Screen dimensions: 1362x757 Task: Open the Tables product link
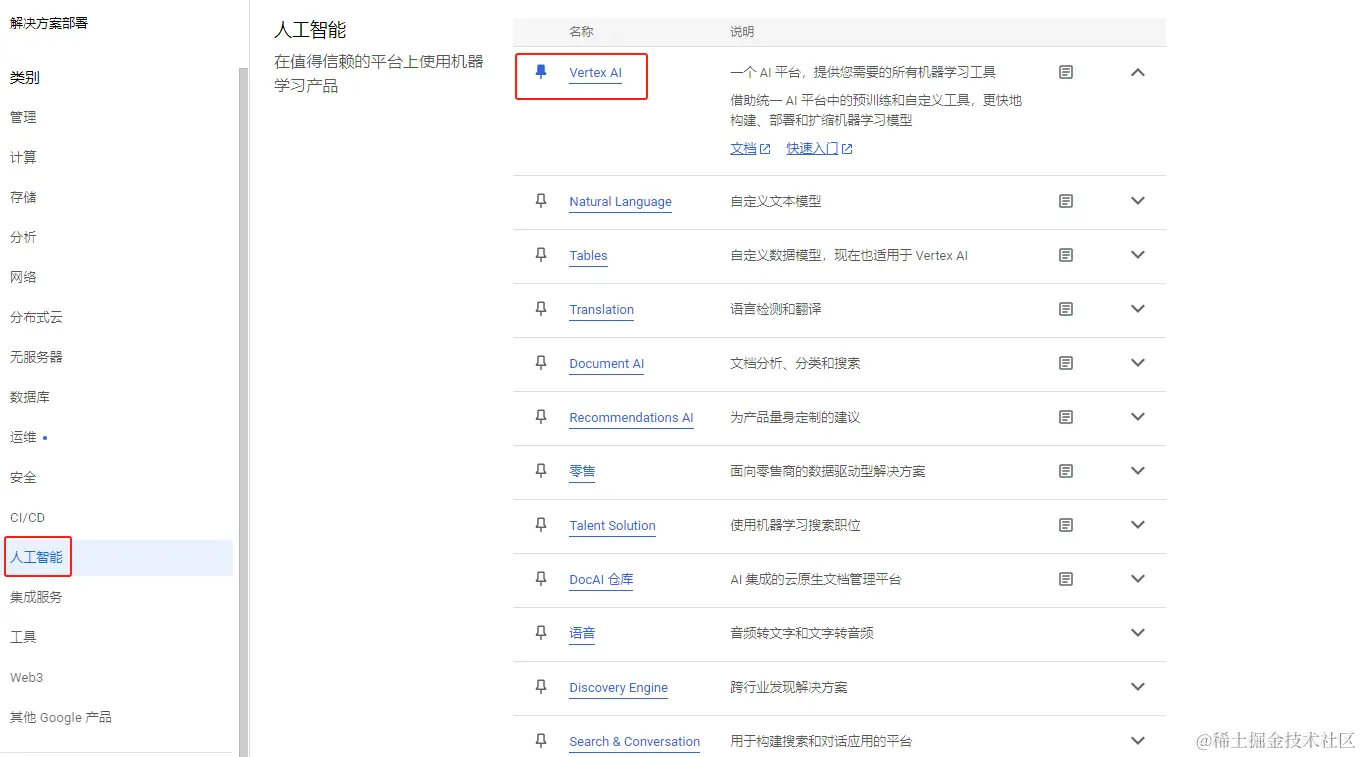(x=588, y=256)
